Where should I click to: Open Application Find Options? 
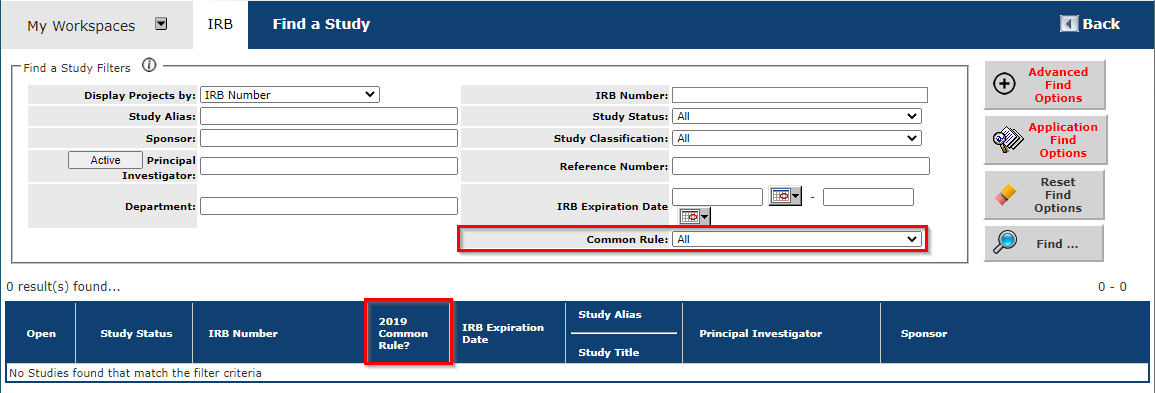pyautogui.click(x=1045, y=140)
